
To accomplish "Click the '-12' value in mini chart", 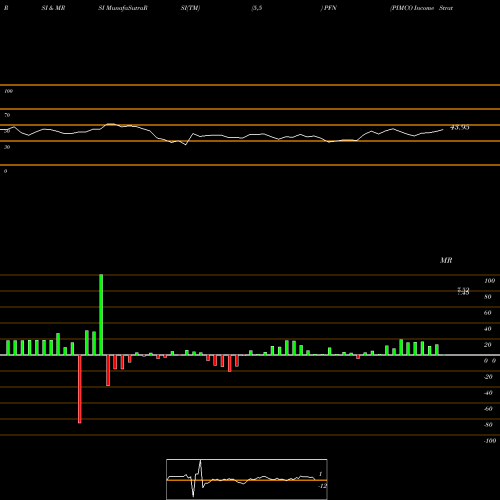I will (x=322, y=486).
